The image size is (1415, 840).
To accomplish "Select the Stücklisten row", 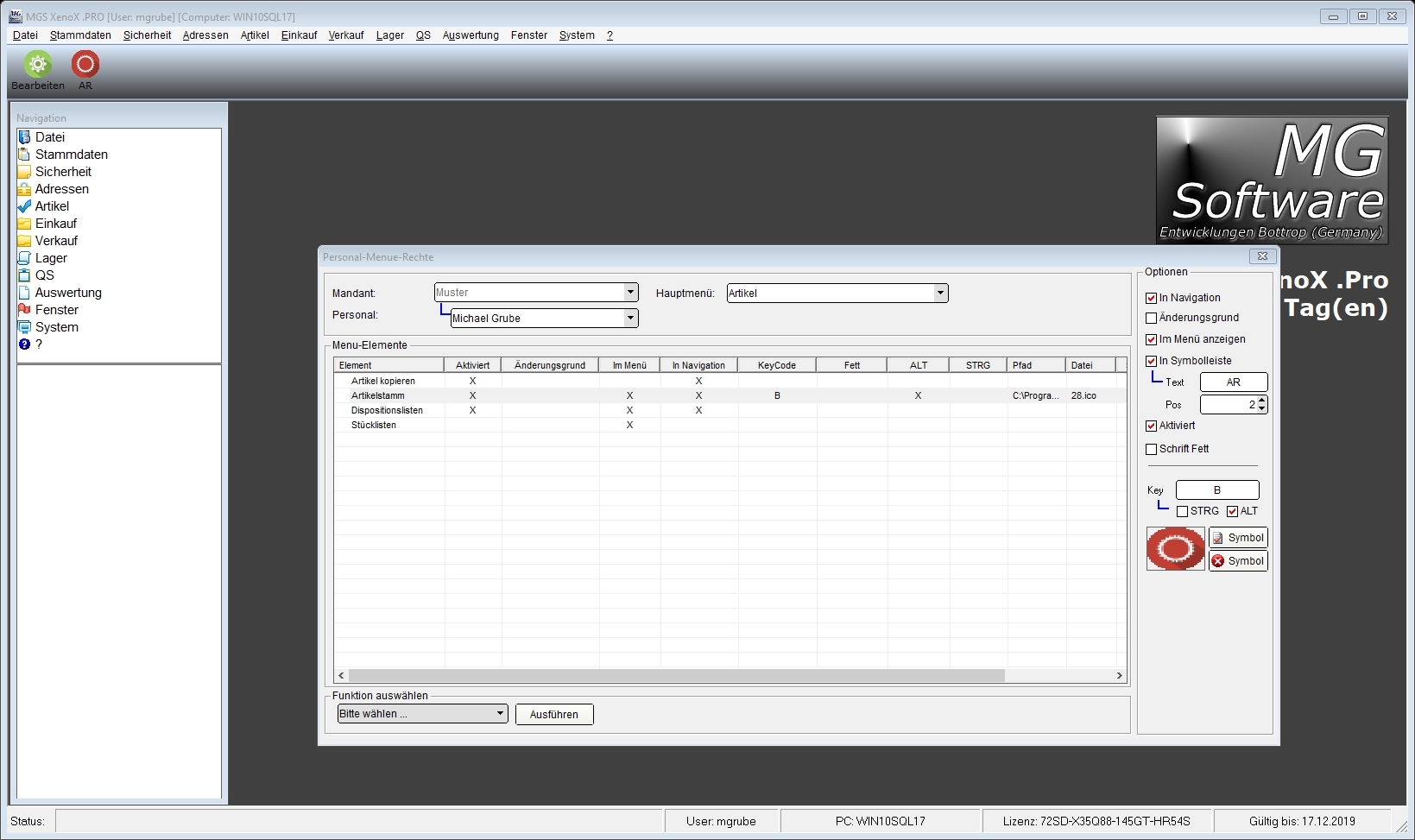I will (x=730, y=425).
